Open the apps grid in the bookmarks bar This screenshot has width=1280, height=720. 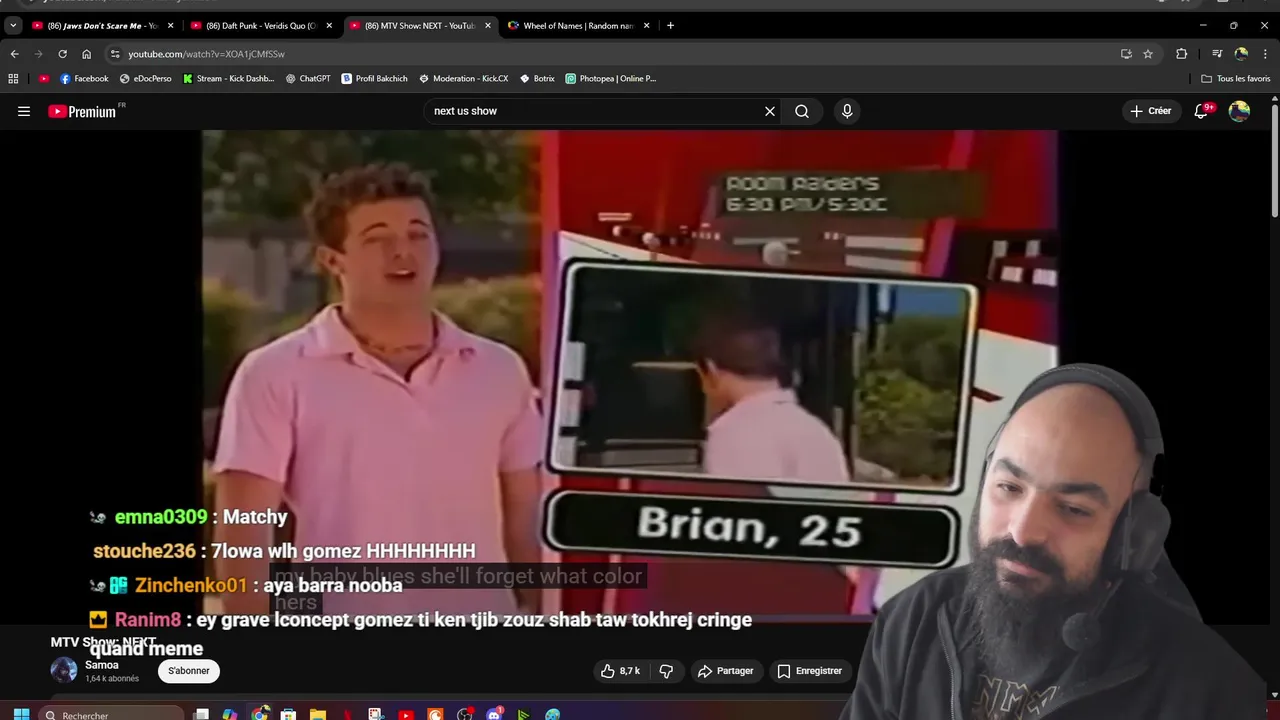click(13, 78)
